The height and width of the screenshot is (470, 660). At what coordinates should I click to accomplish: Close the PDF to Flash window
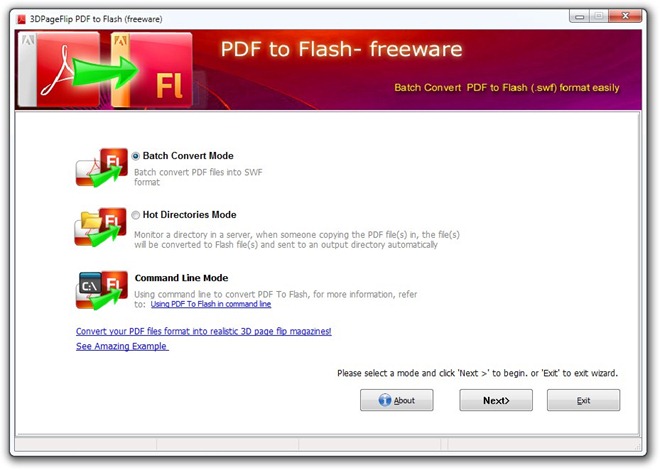pyautogui.click(x=625, y=16)
